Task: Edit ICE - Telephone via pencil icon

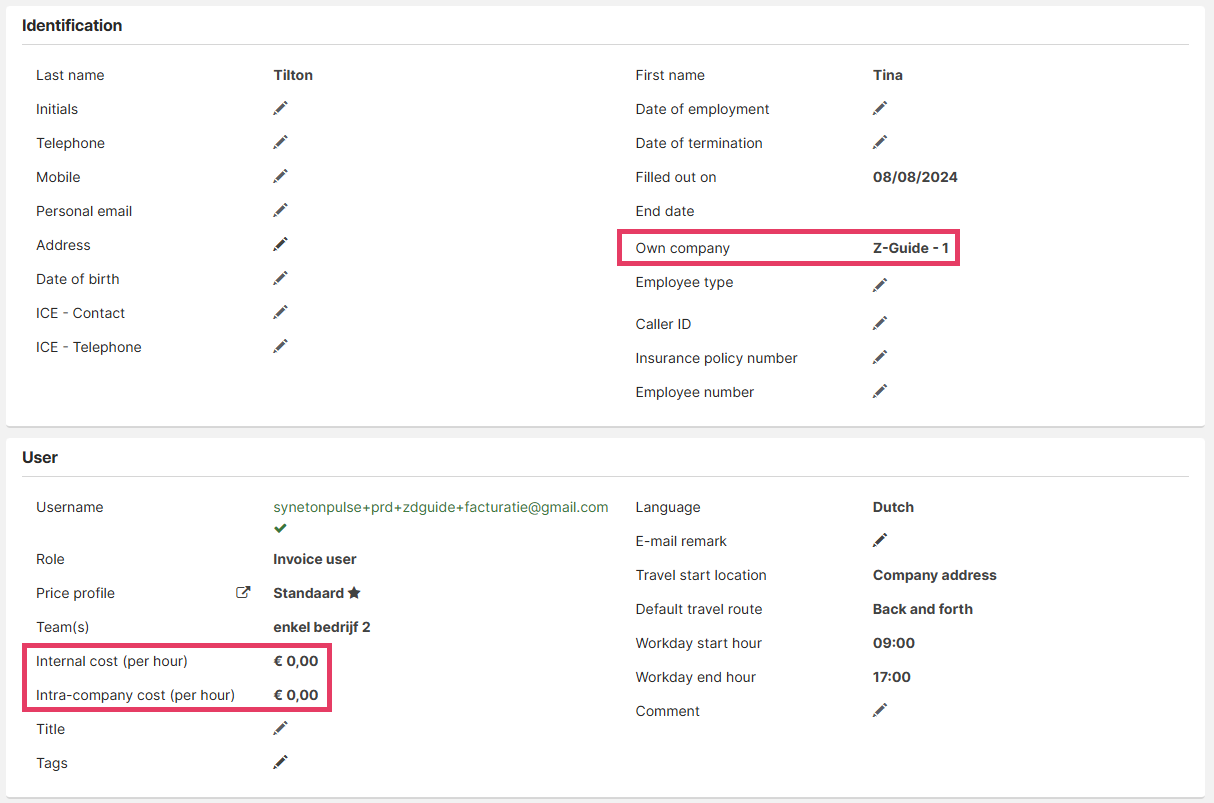Action: tap(280, 346)
